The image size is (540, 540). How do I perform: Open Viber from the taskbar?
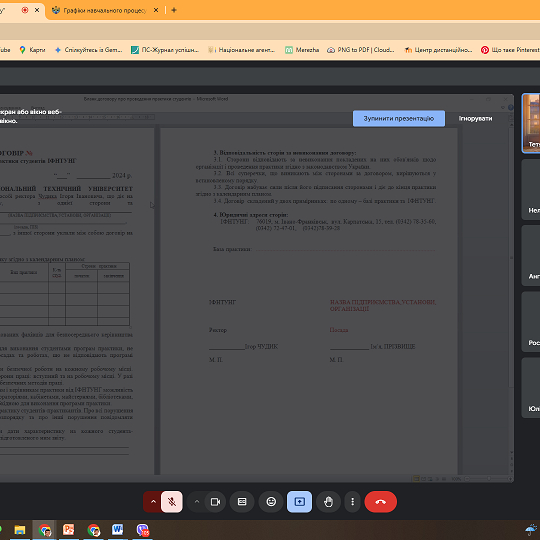tap(142, 530)
